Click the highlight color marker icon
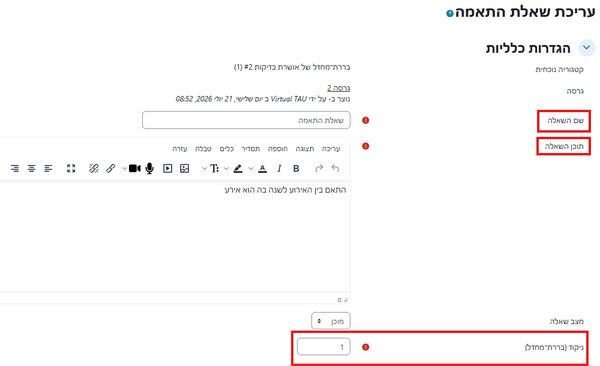Image resolution: width=600 pixels, height=366 pixels. click(x=238, y=168)
